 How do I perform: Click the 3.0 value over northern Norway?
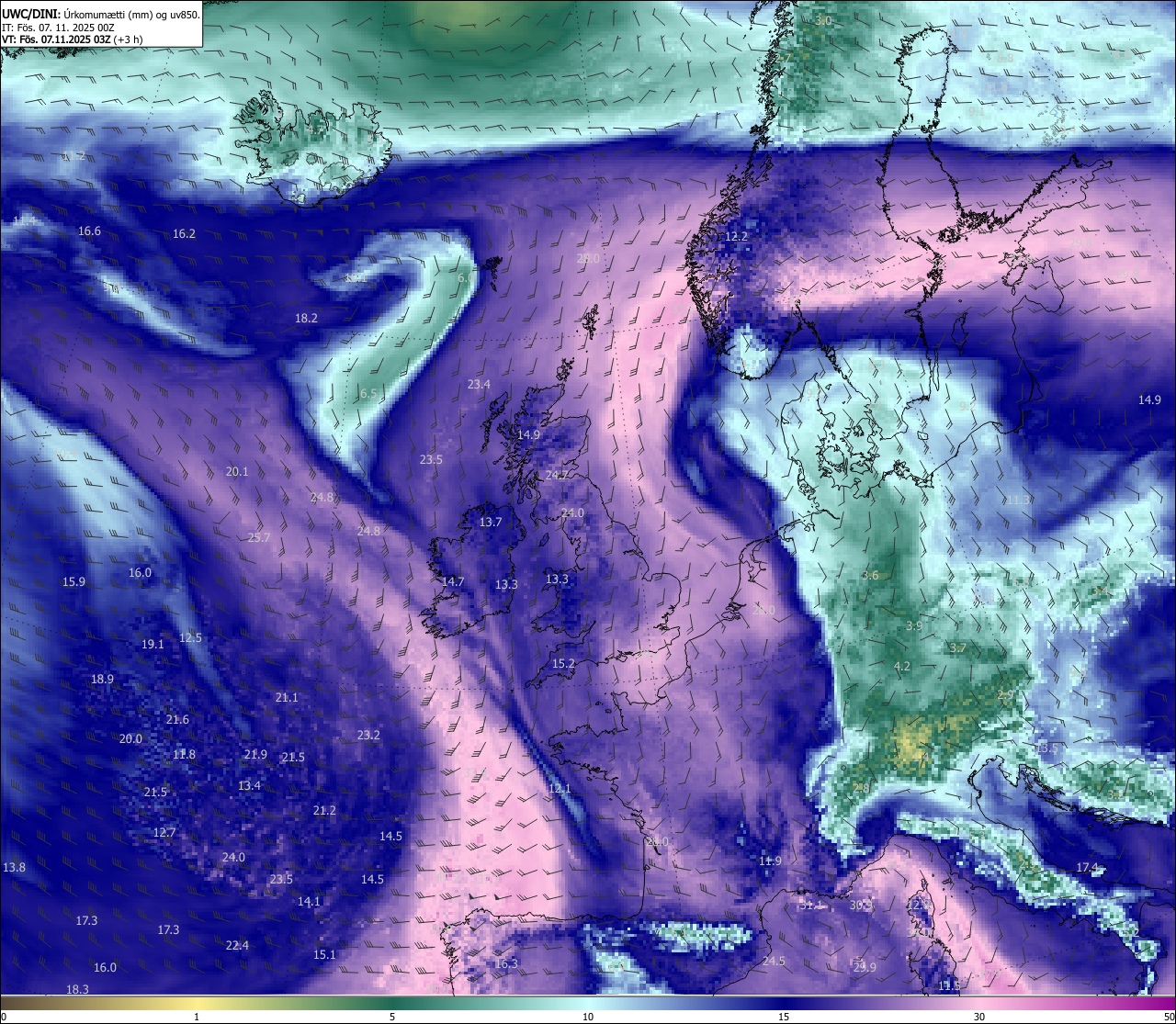(x=823, y=20)
